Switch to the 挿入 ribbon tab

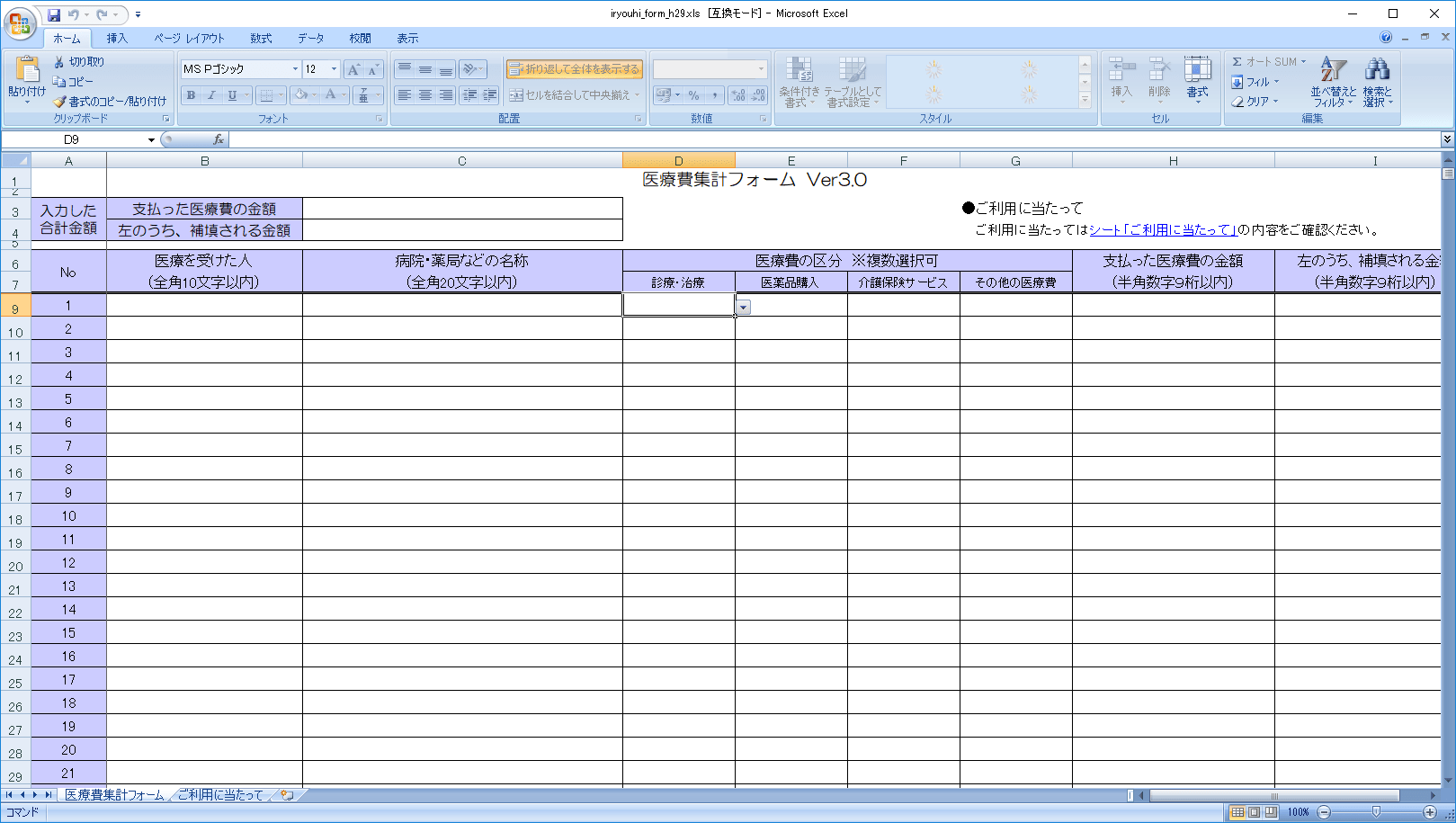pos(117,39)
